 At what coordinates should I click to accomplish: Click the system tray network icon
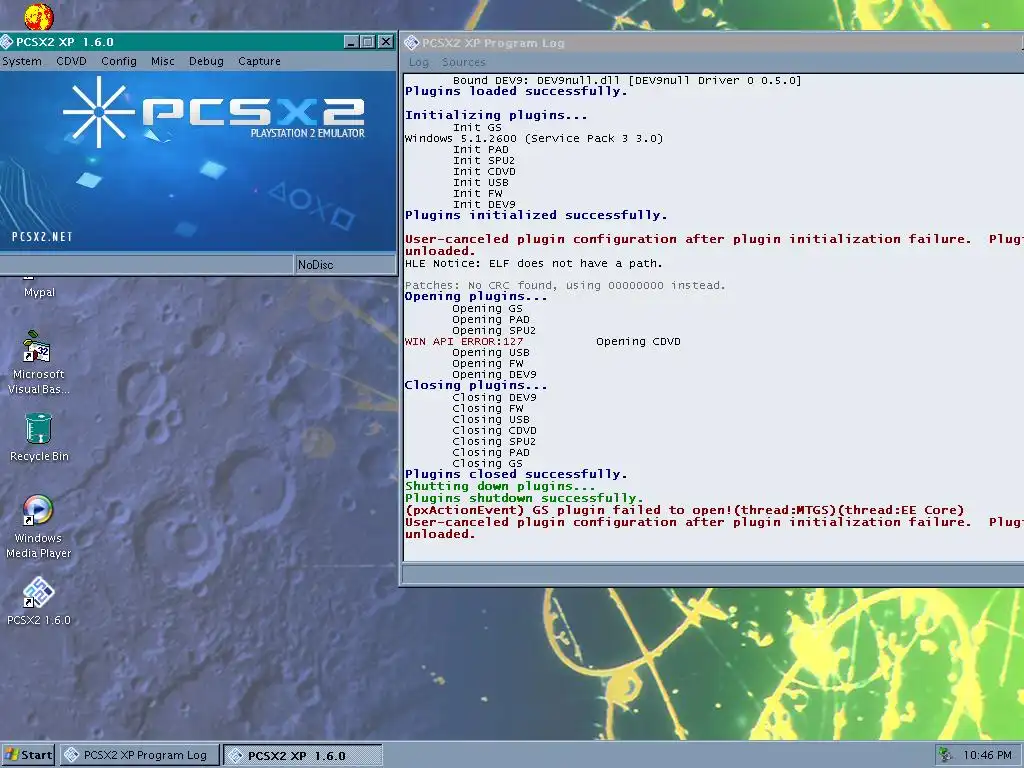pos(945,755)
